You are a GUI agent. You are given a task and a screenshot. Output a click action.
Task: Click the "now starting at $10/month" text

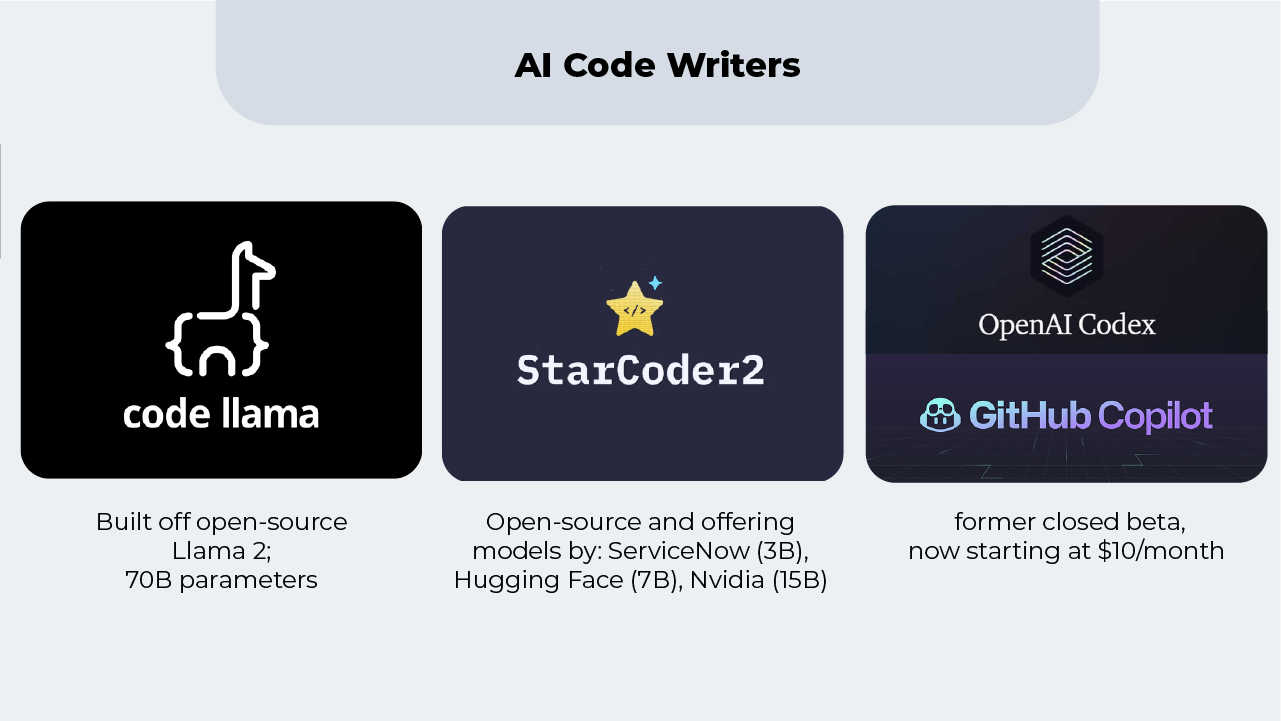[x=1066, y=551]
